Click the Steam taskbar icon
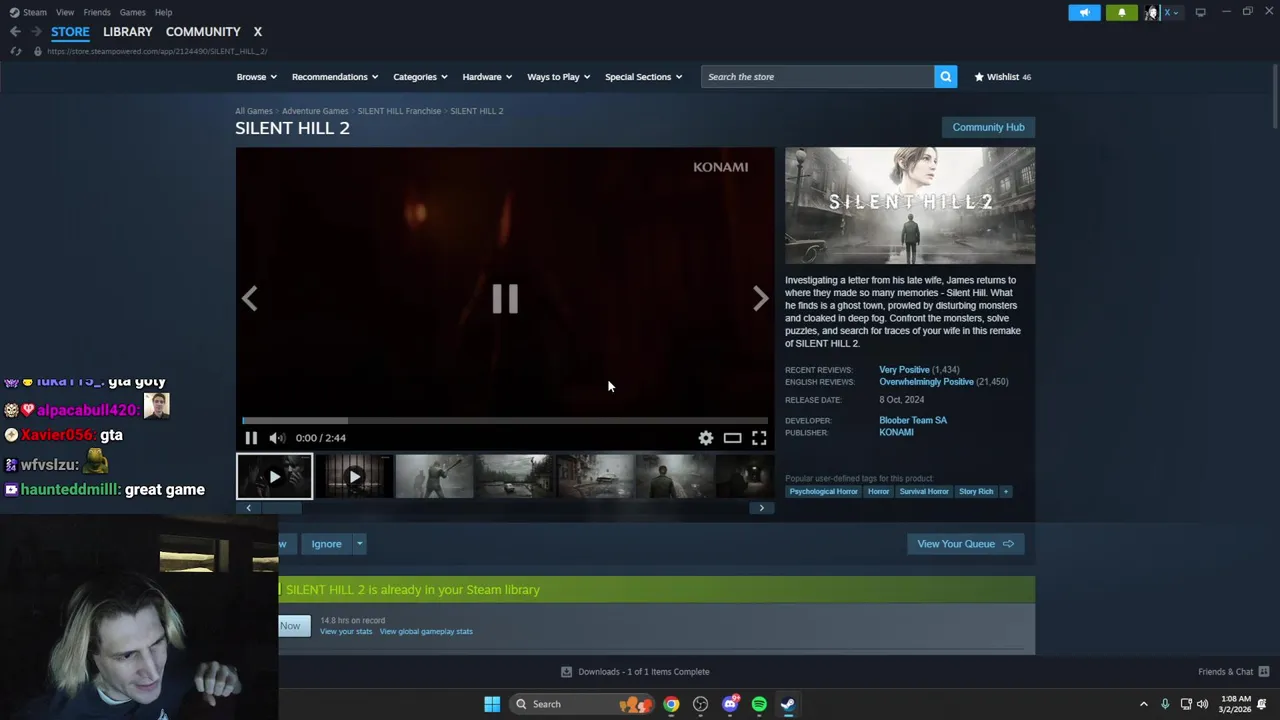Screen dimensions: 1280x720 point(788,704)
